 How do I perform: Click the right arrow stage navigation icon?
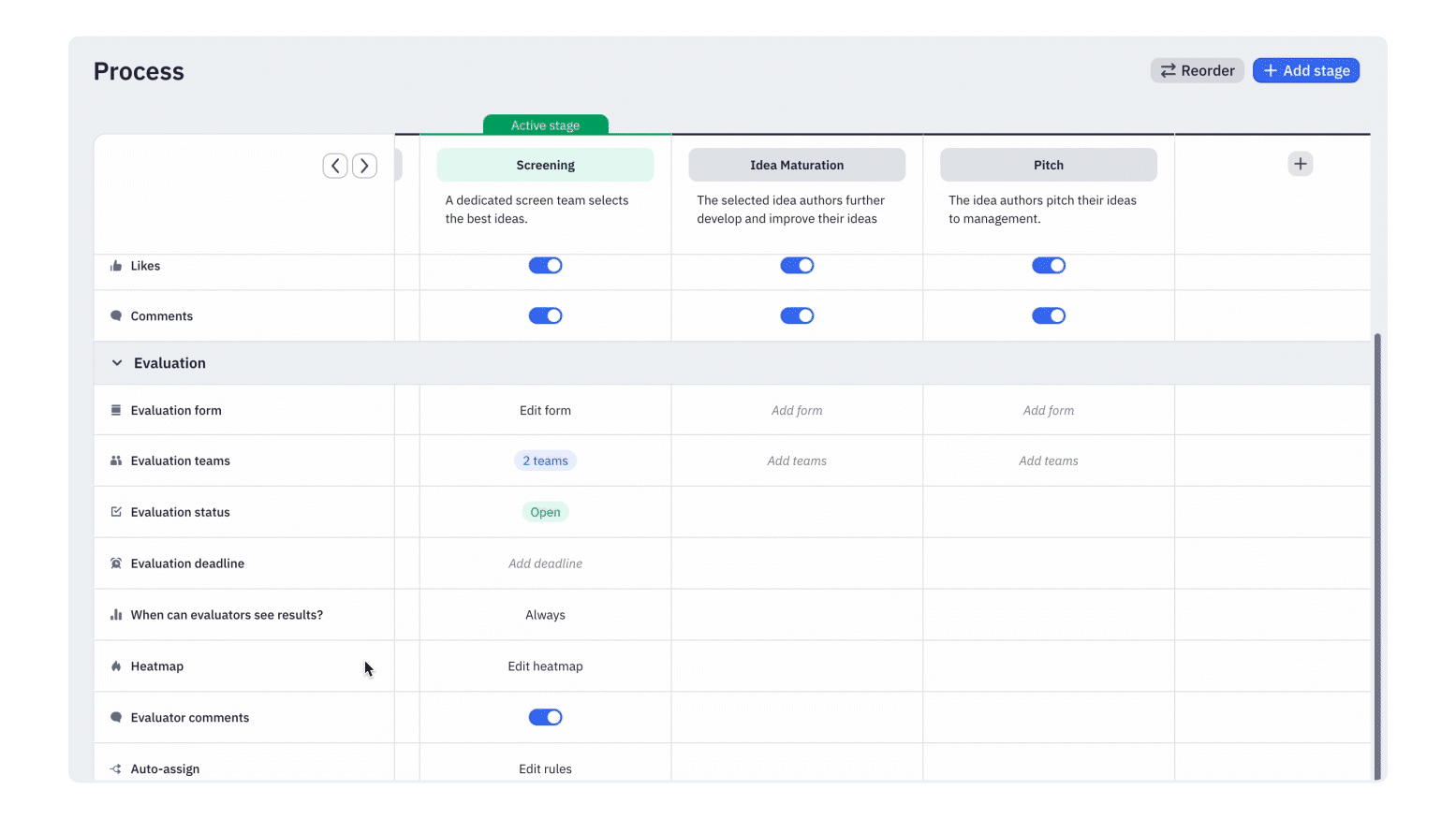click(x=364, y=166)
